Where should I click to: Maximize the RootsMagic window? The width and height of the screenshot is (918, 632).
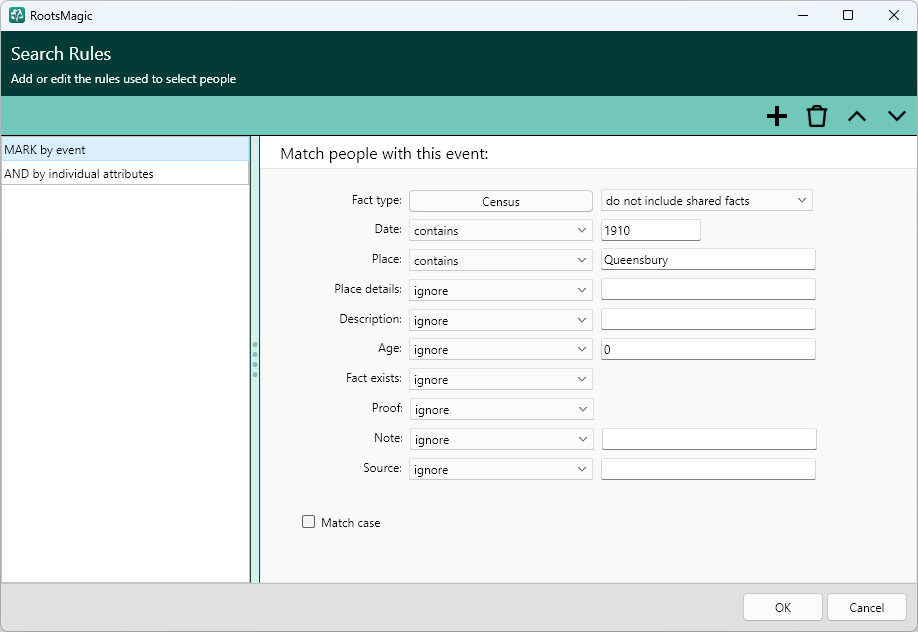[848, 15]
